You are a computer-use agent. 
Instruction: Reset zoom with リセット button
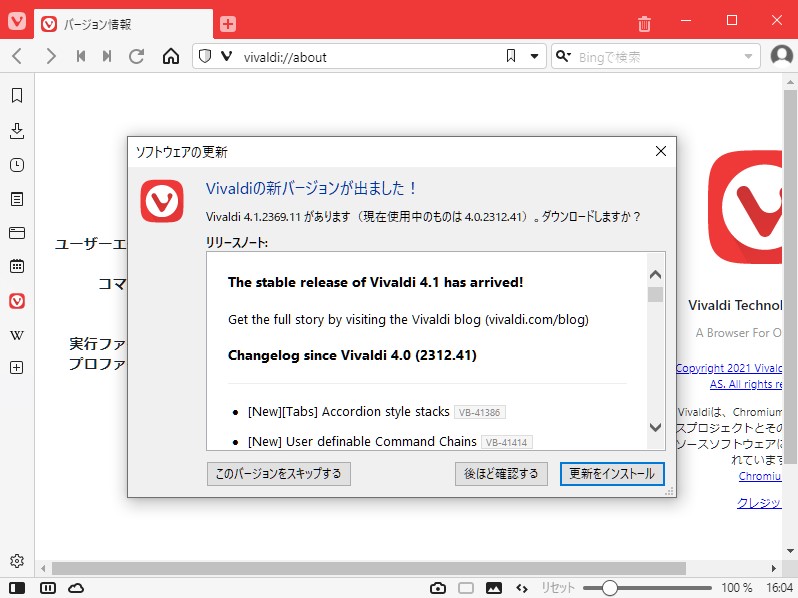(x=557, y=588)
